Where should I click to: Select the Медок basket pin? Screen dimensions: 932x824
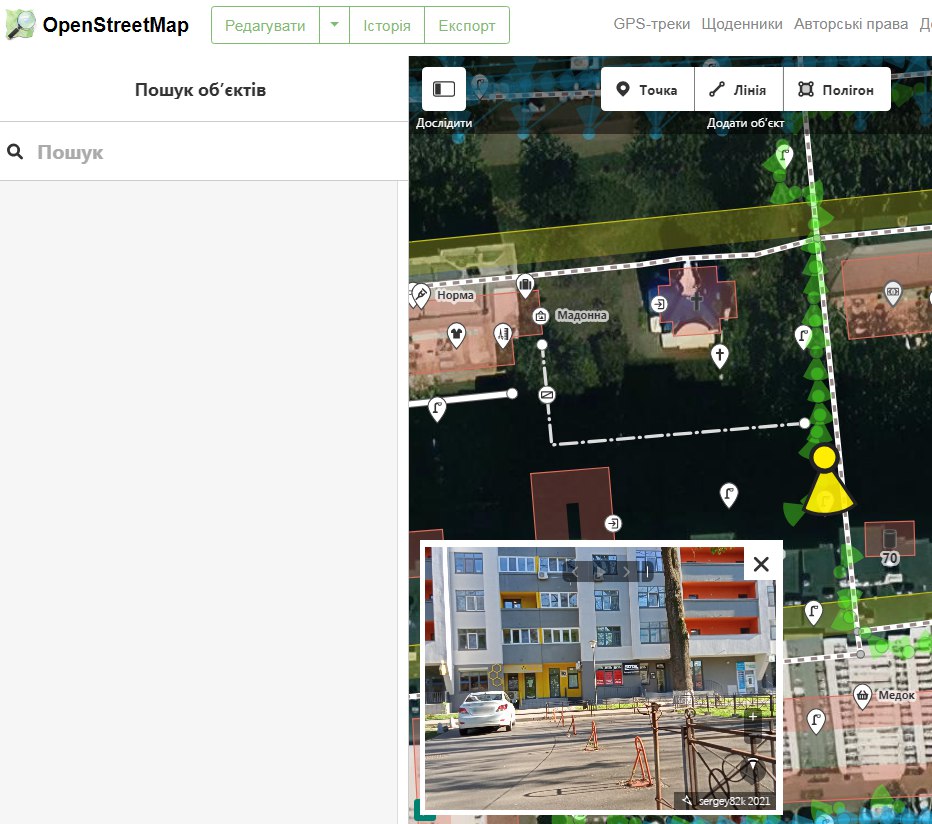862,696
